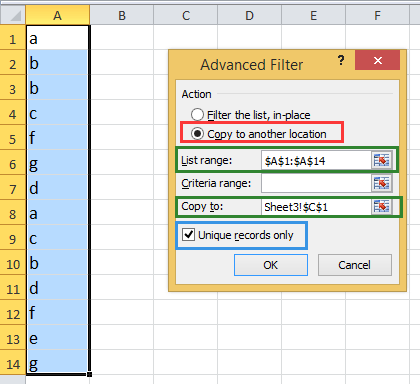
Task: Select the row 9 header
Action: click(13, 238)
